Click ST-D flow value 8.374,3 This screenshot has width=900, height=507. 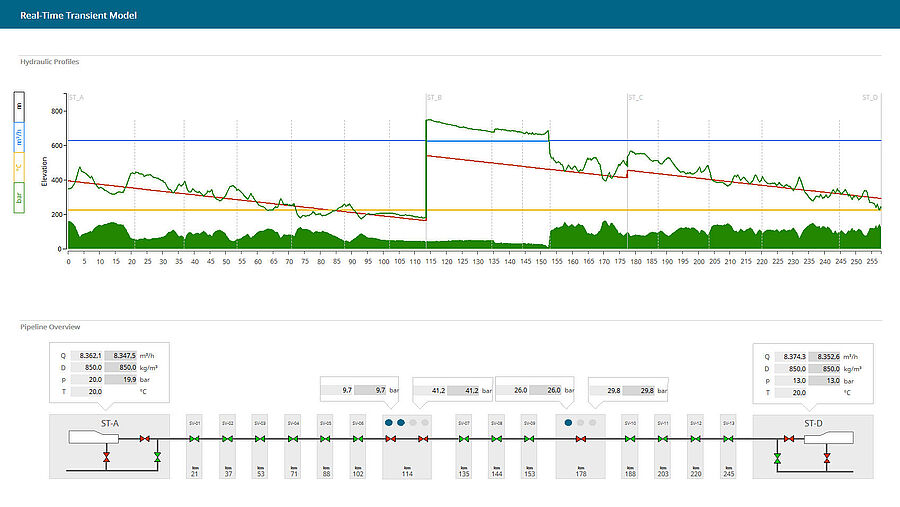click(791, 357)
